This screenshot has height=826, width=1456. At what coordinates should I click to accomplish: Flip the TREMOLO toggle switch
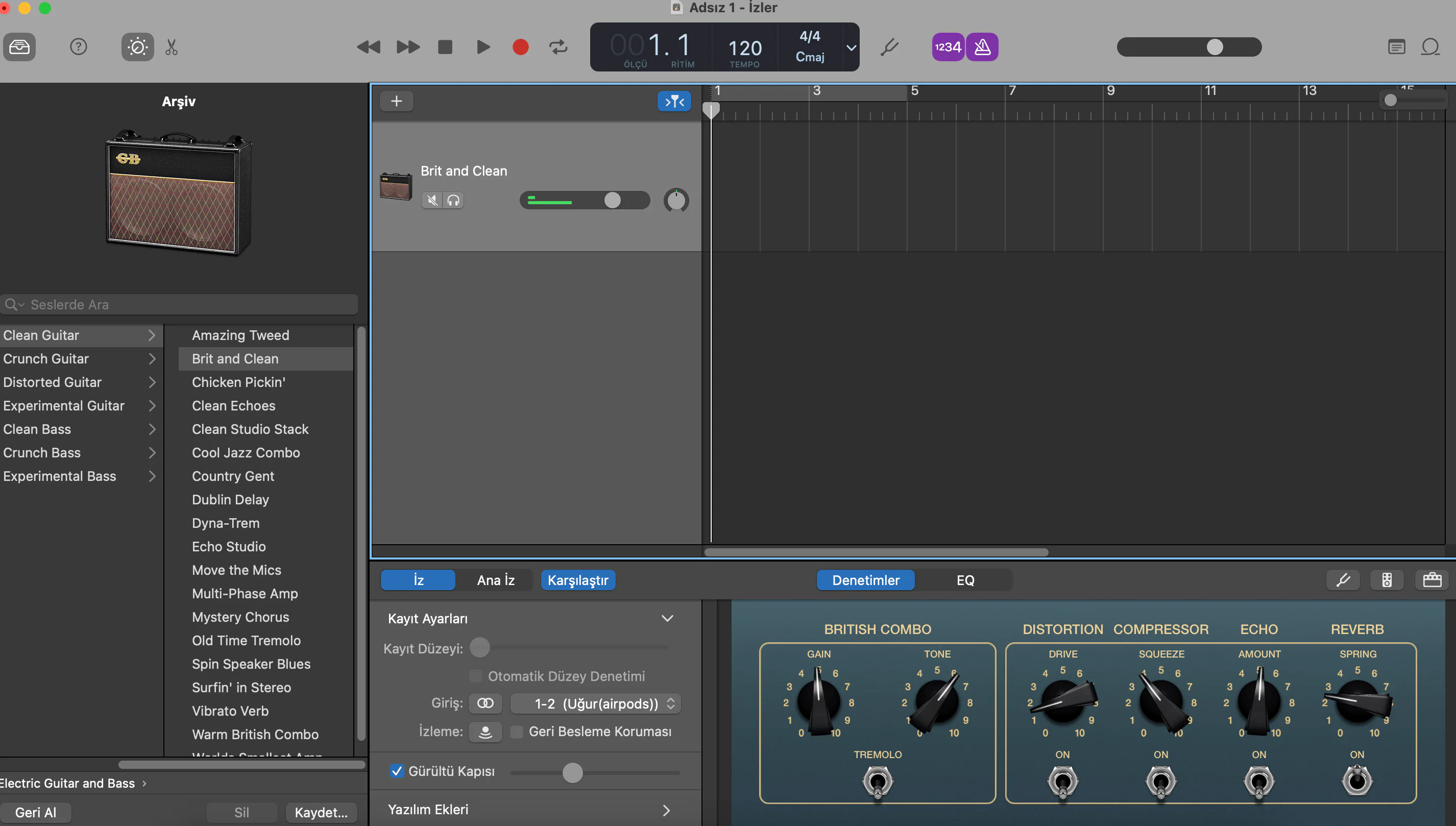[x=878, y=782]
